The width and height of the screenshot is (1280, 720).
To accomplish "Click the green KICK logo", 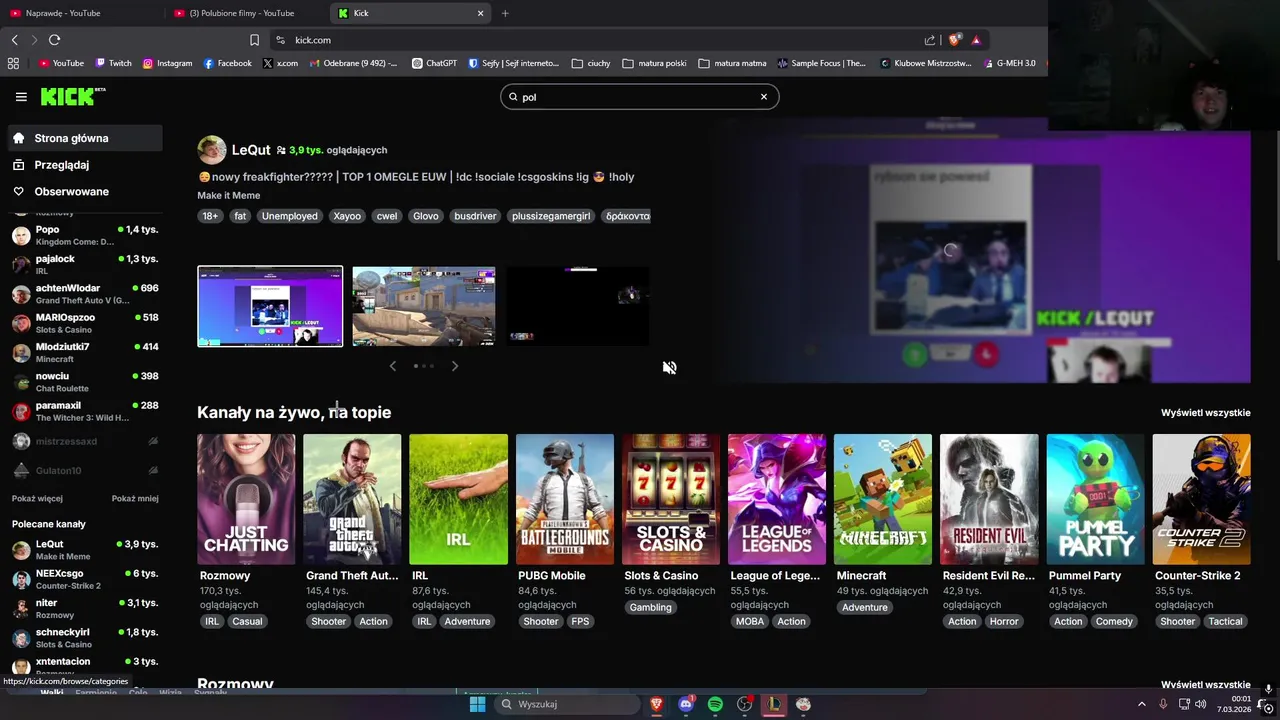I will (x=72, y=96).
